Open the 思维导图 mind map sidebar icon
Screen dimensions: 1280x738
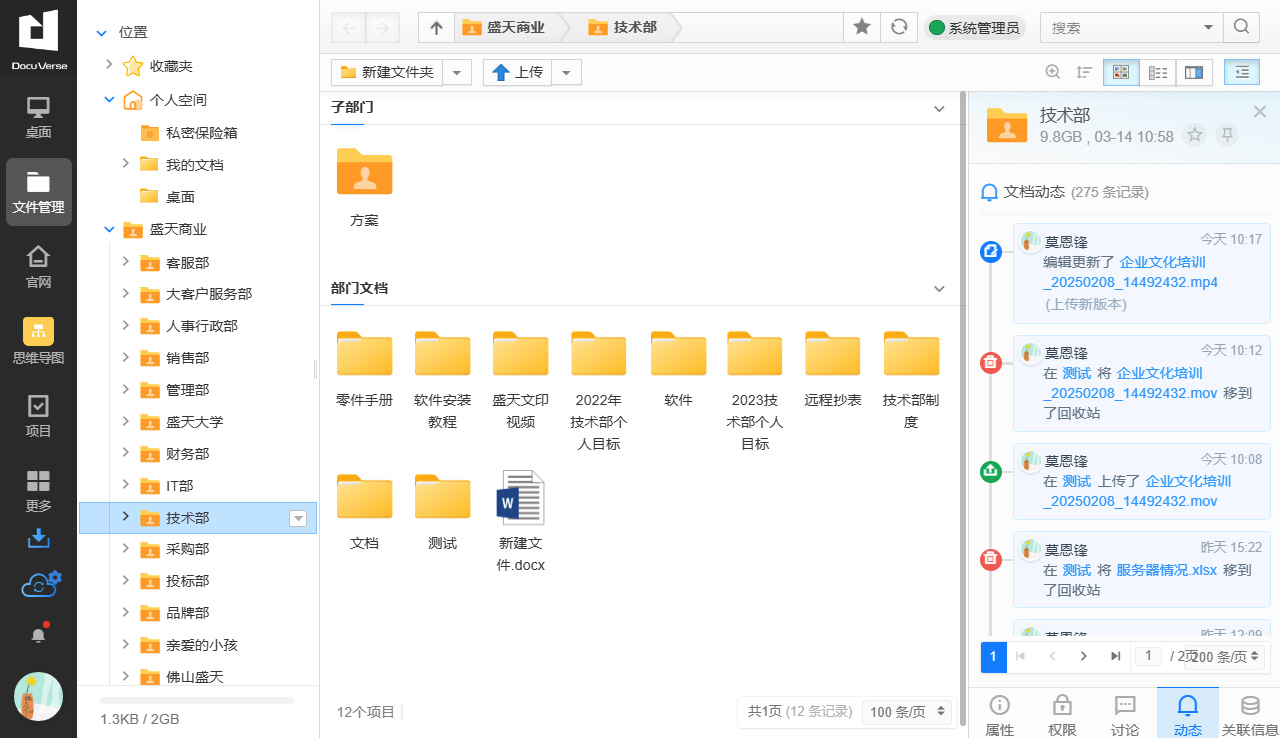pos(38,341)
